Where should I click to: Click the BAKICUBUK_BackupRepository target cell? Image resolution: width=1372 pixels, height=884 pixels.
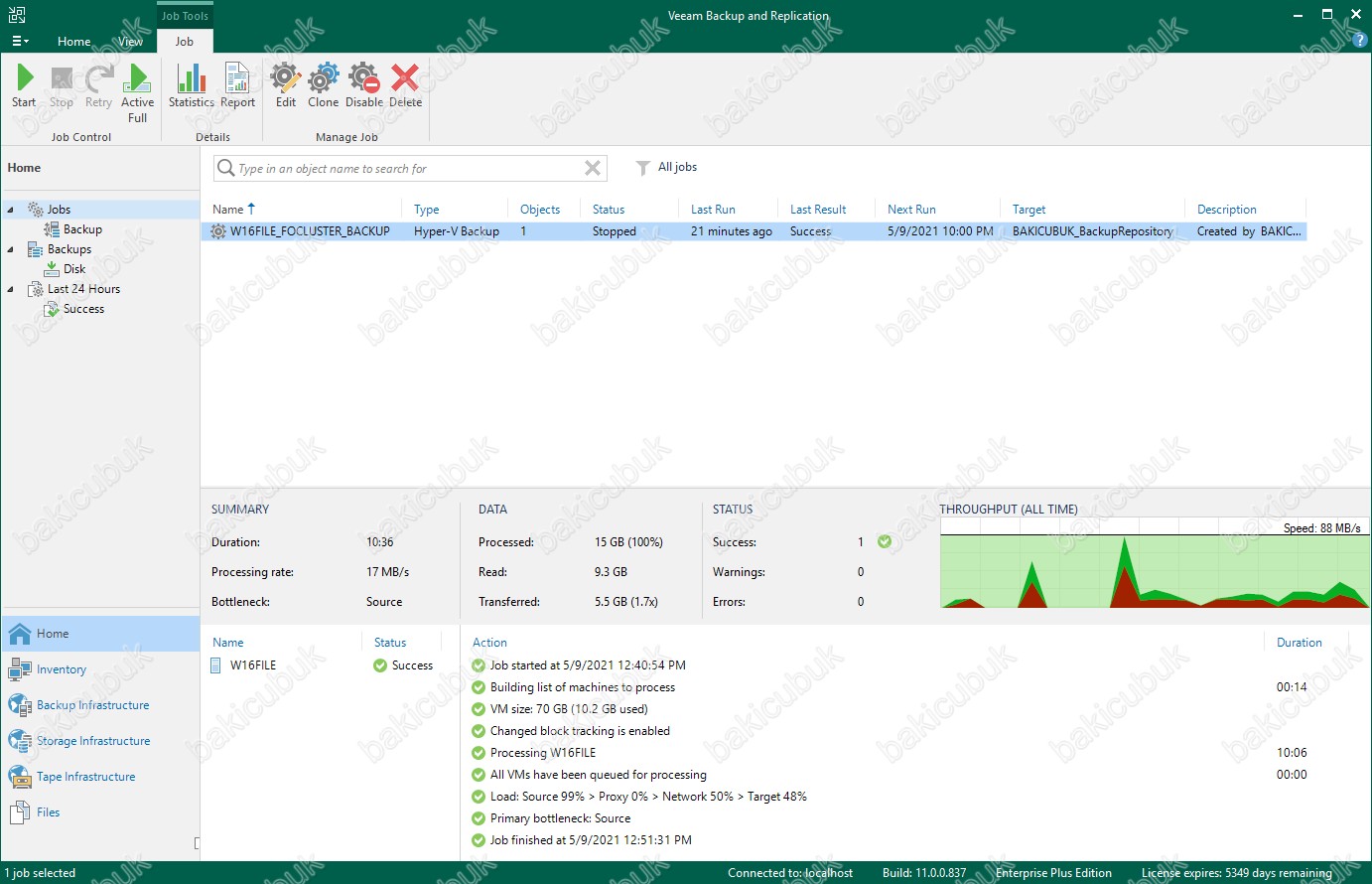pos(1092,231)
